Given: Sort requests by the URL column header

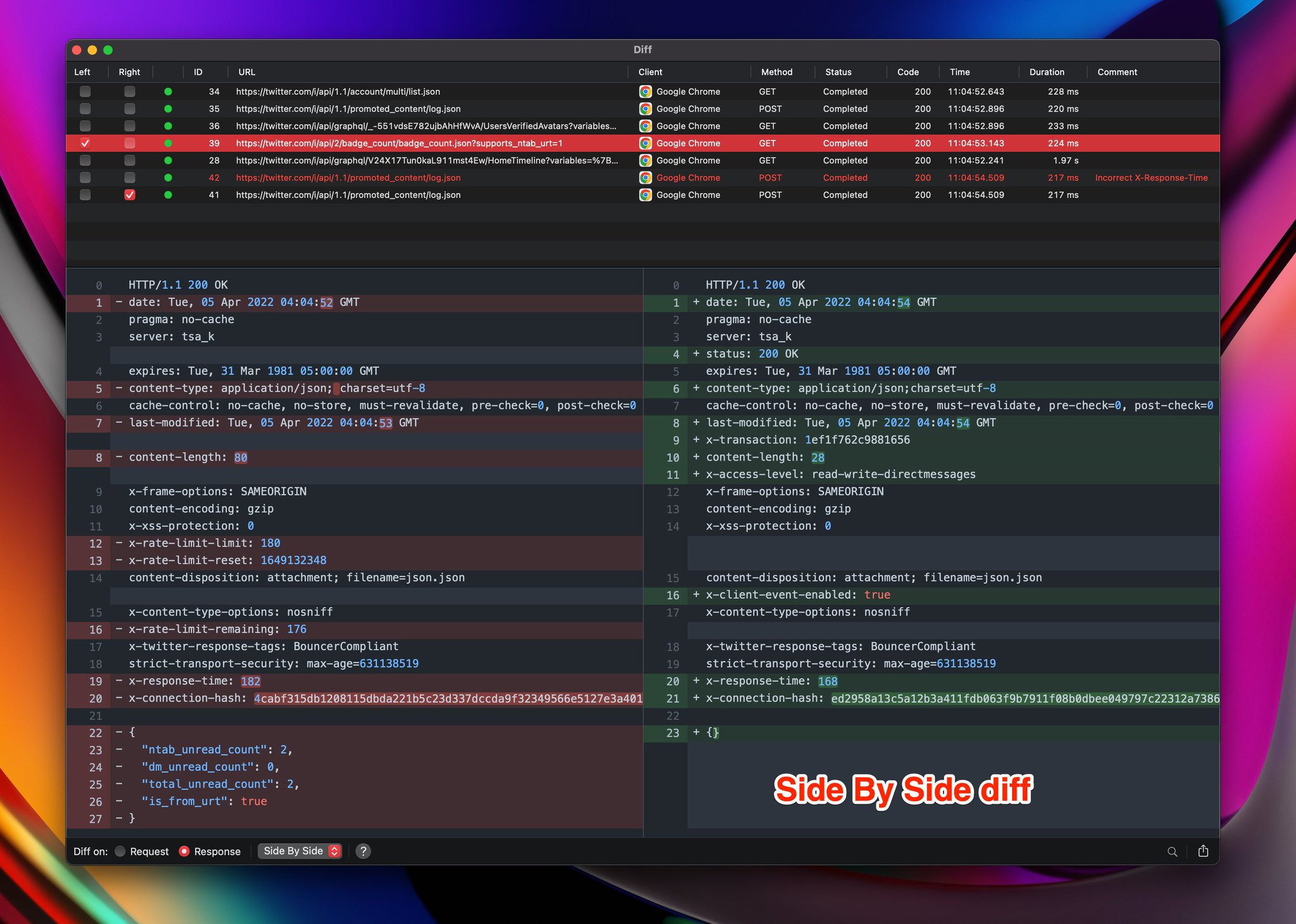Looking at the screenshot, I should 246,72.
